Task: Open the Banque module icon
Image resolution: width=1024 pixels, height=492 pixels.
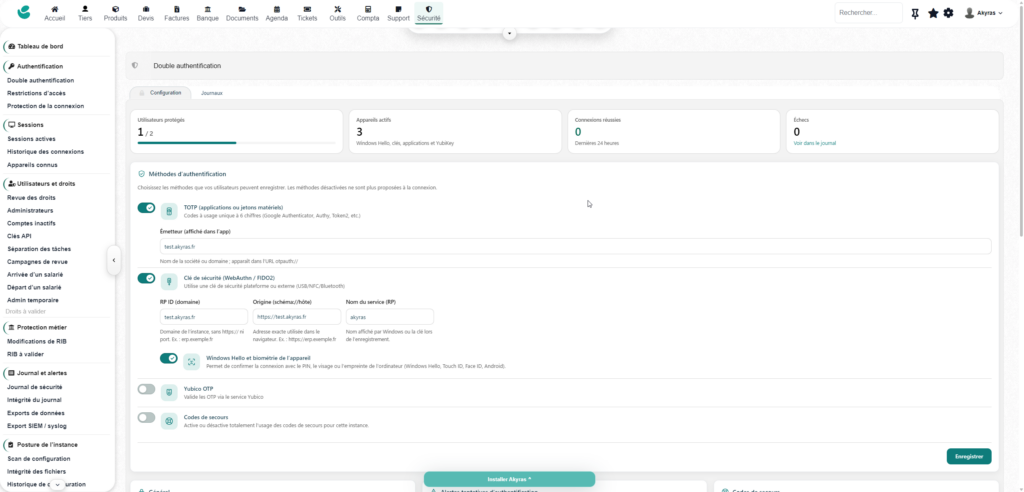Action: 208,10
